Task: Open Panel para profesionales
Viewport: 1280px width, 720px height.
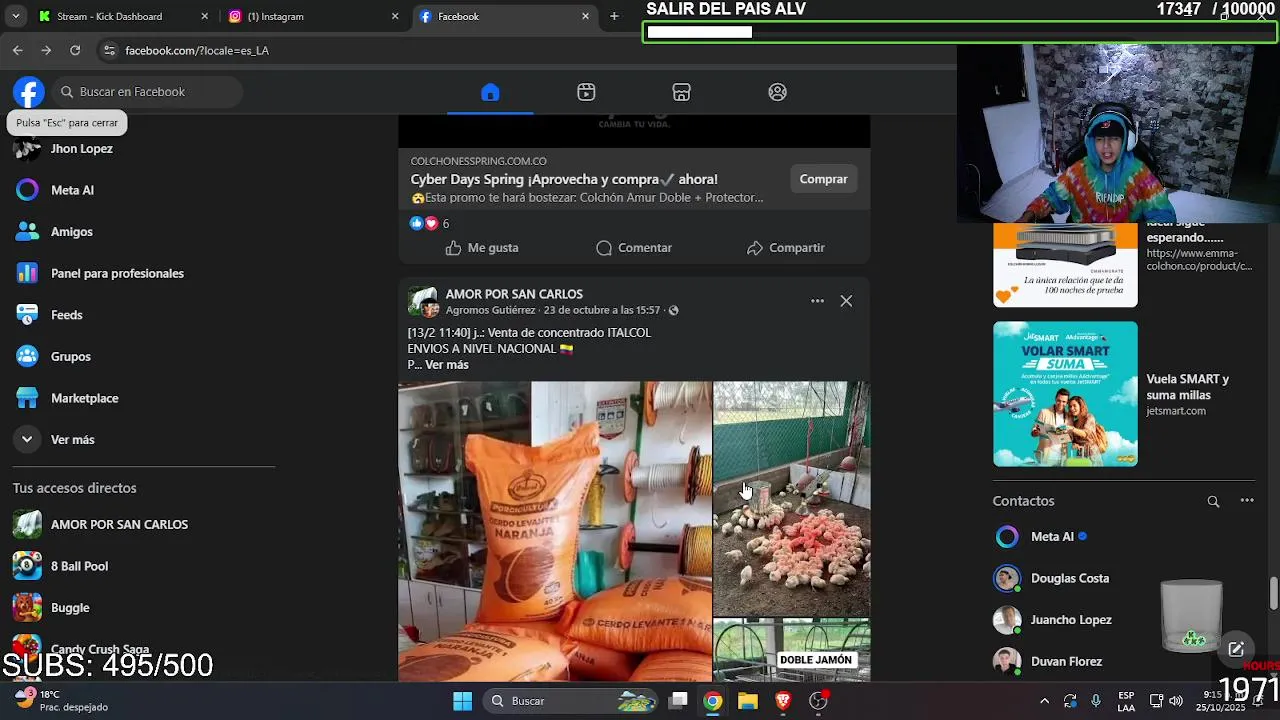Action: tap(117, 273)
